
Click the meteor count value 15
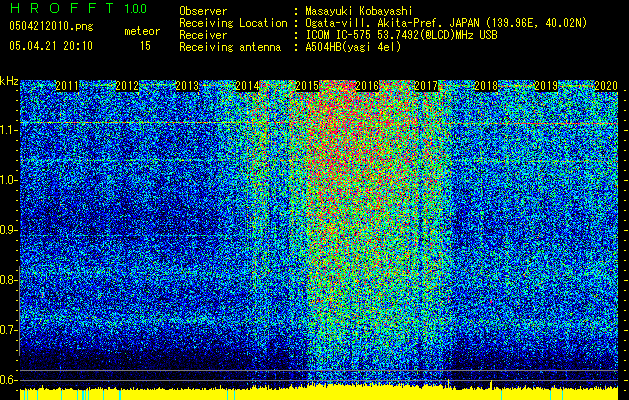(x=145, y=46)
